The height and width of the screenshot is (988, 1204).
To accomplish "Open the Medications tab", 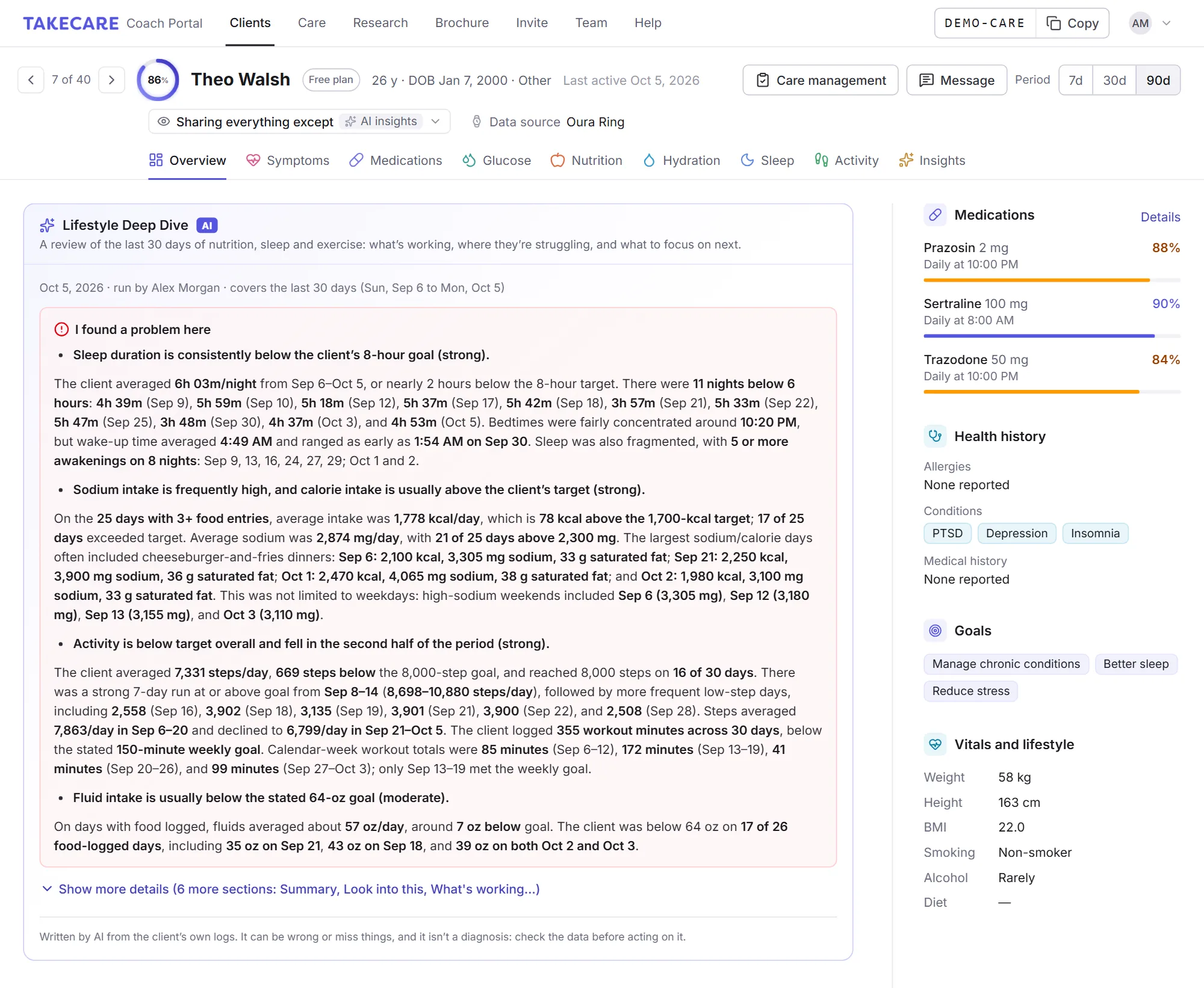I will tap(396, 161).
